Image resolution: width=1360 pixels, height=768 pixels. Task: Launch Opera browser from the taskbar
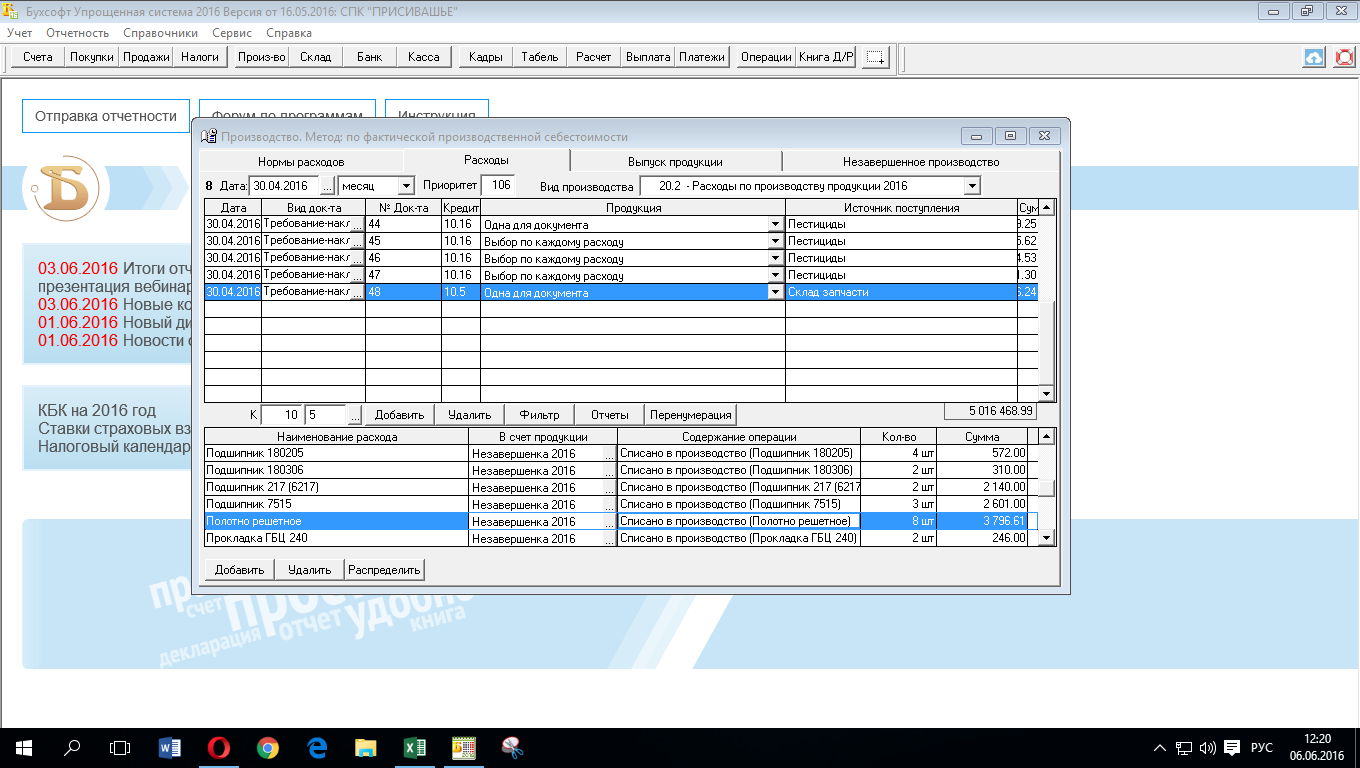click(x=219, y=747)
